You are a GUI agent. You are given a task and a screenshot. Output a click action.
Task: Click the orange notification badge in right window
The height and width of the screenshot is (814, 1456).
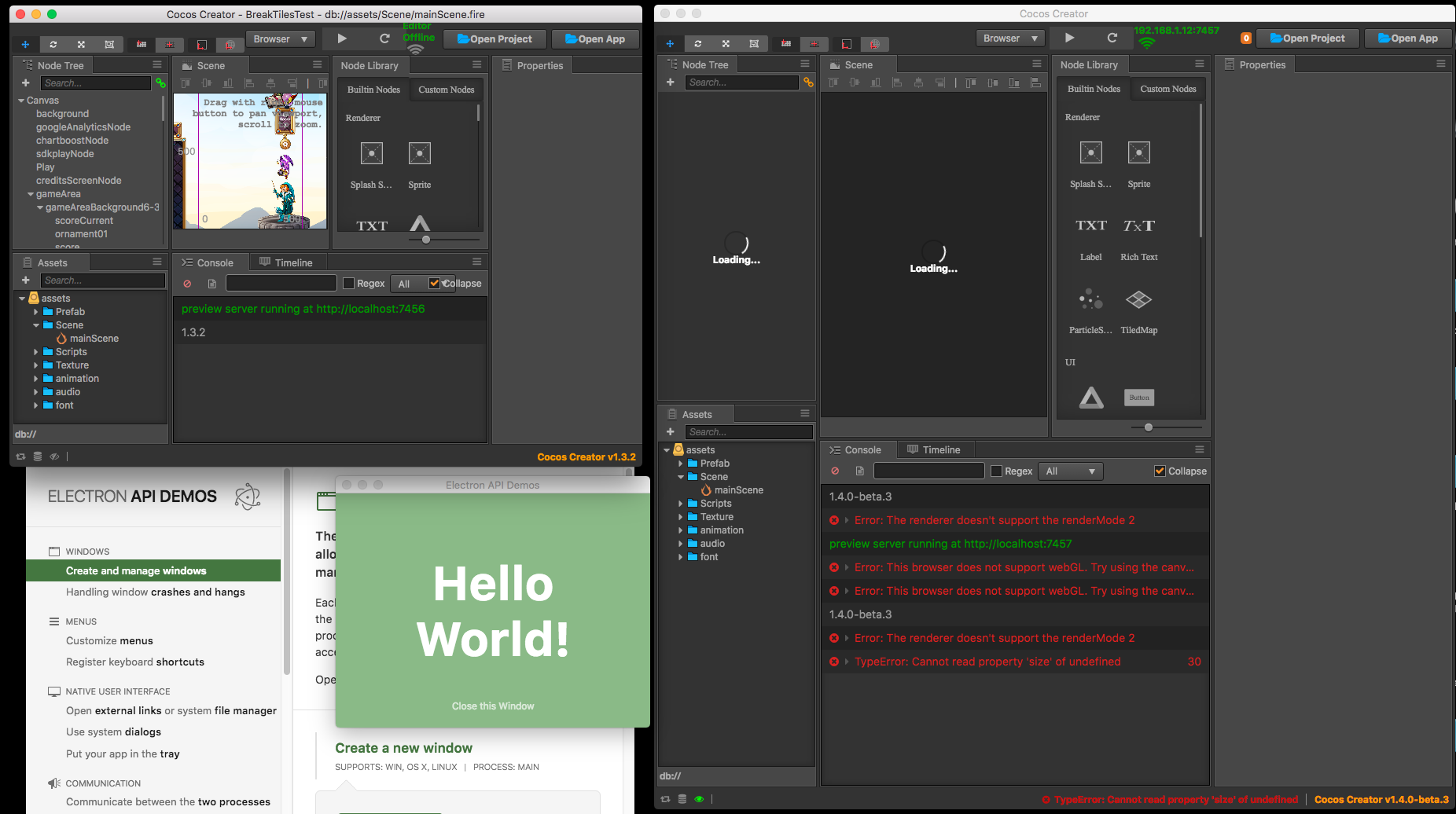coord(1246,38)
